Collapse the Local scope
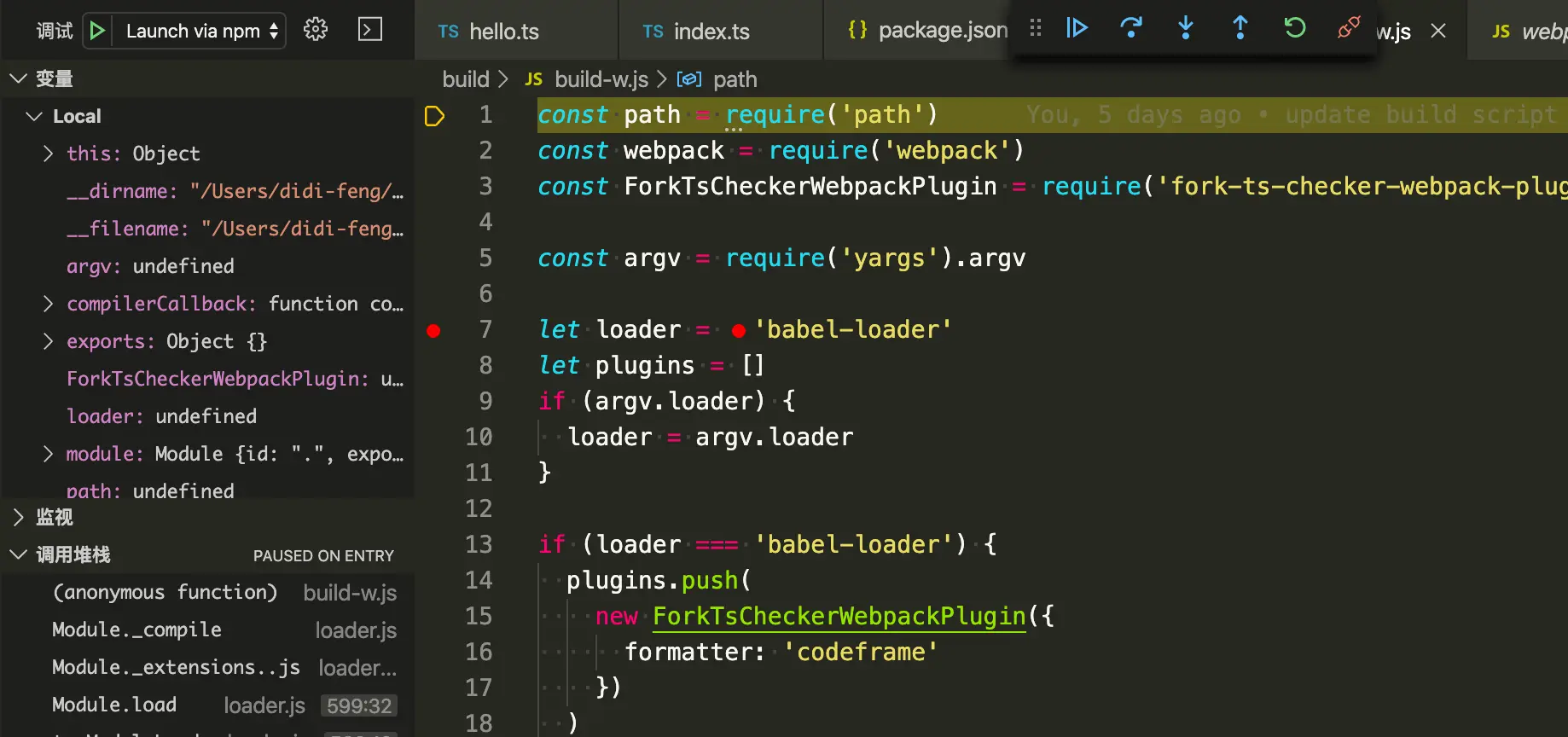This screenshot has height=737, width=1568. tap(34, 116)
